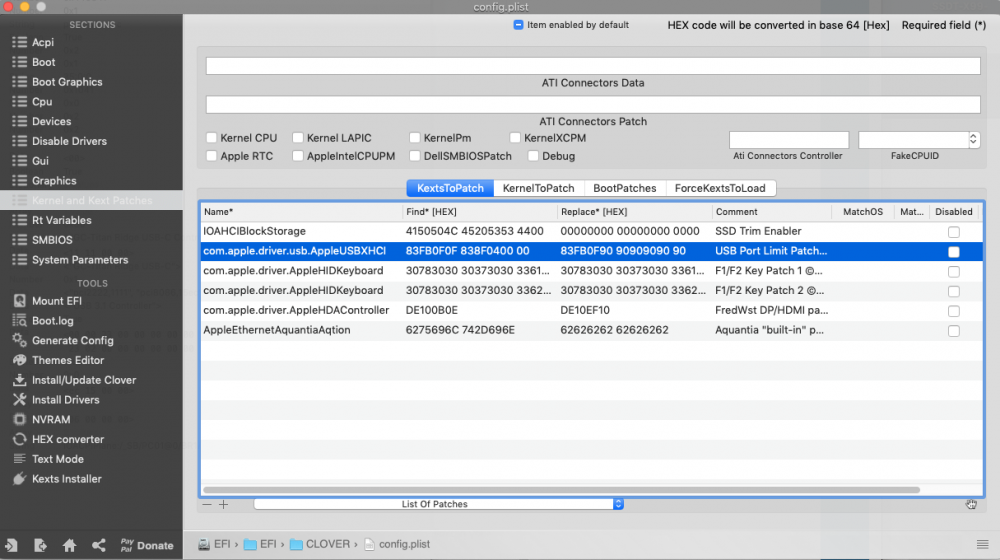
Task: Open the Kexts Installer tool
Action: click(x=66, y=479)
